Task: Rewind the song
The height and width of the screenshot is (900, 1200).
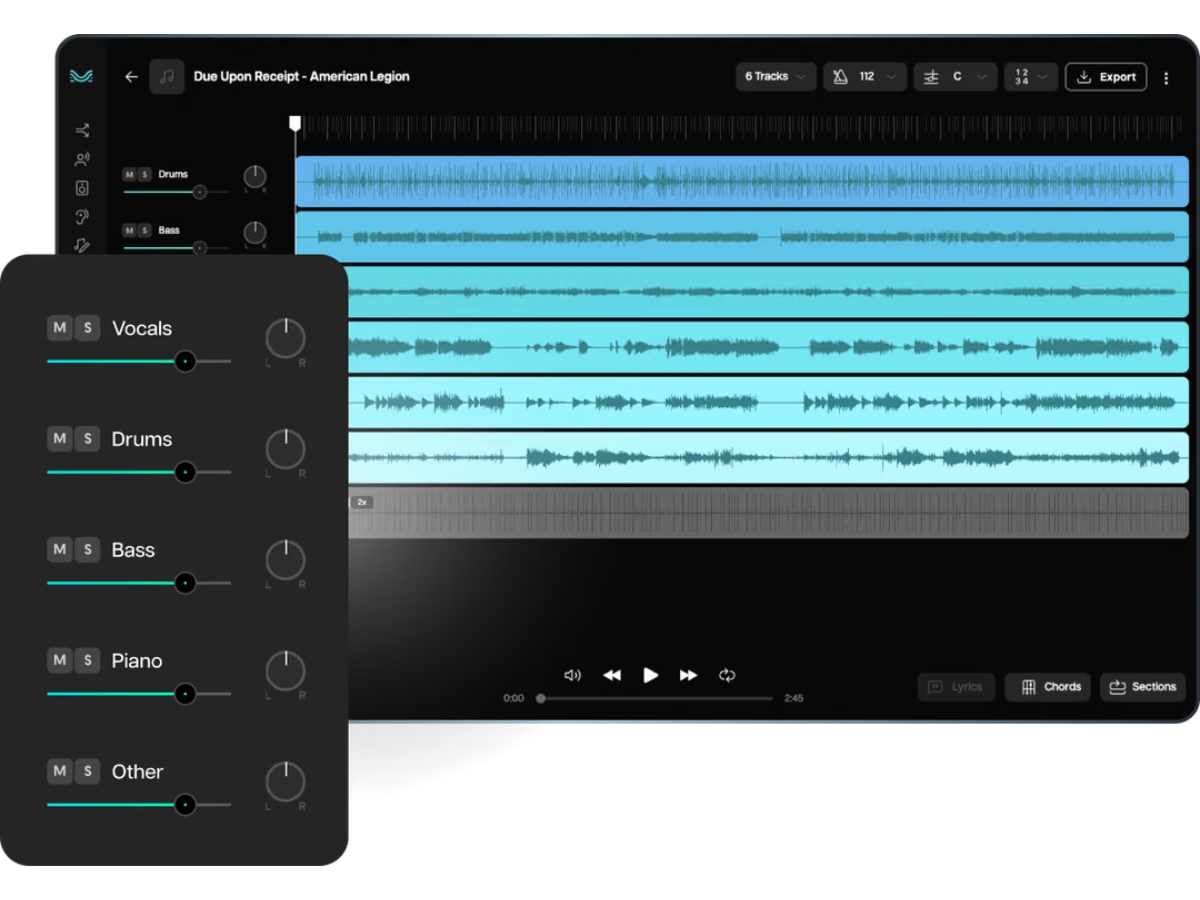Action: tap(612, 675)
